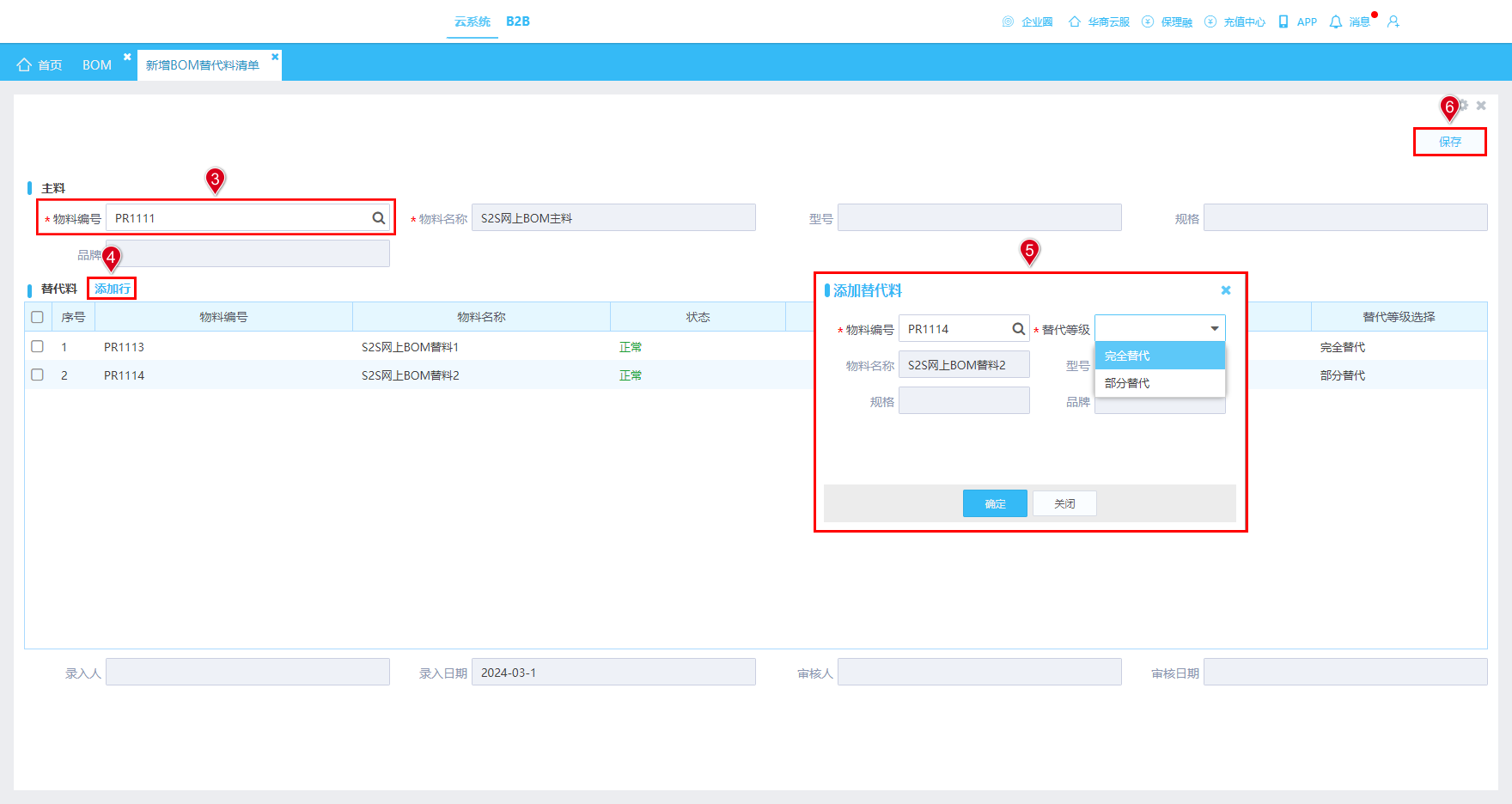The image size is (1512, 804).
Task: Open the user profile icon
Action: [1393, 21]
